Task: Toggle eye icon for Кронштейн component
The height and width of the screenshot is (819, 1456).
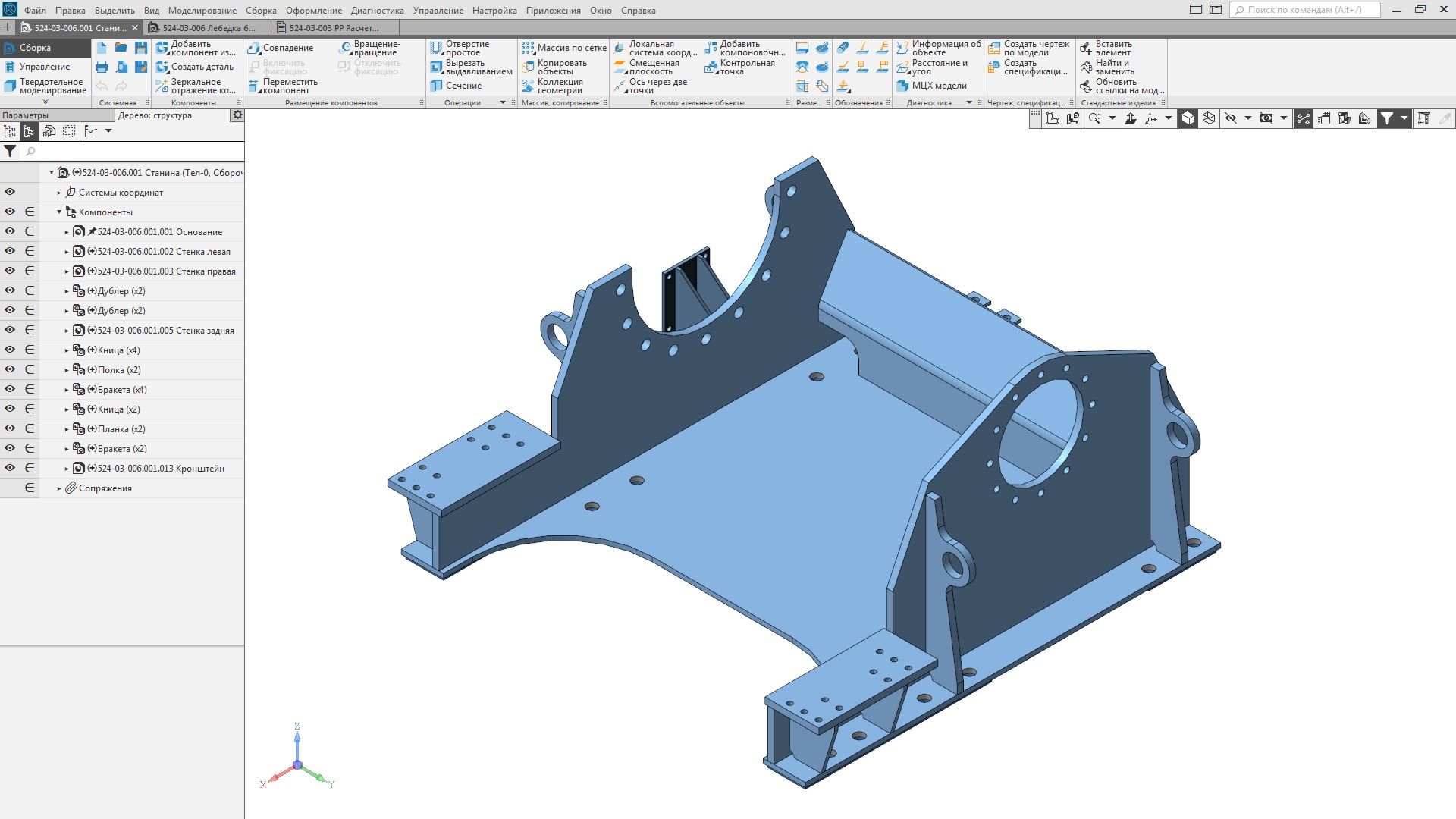Action: pyautogui.click(x=10, y=468)
